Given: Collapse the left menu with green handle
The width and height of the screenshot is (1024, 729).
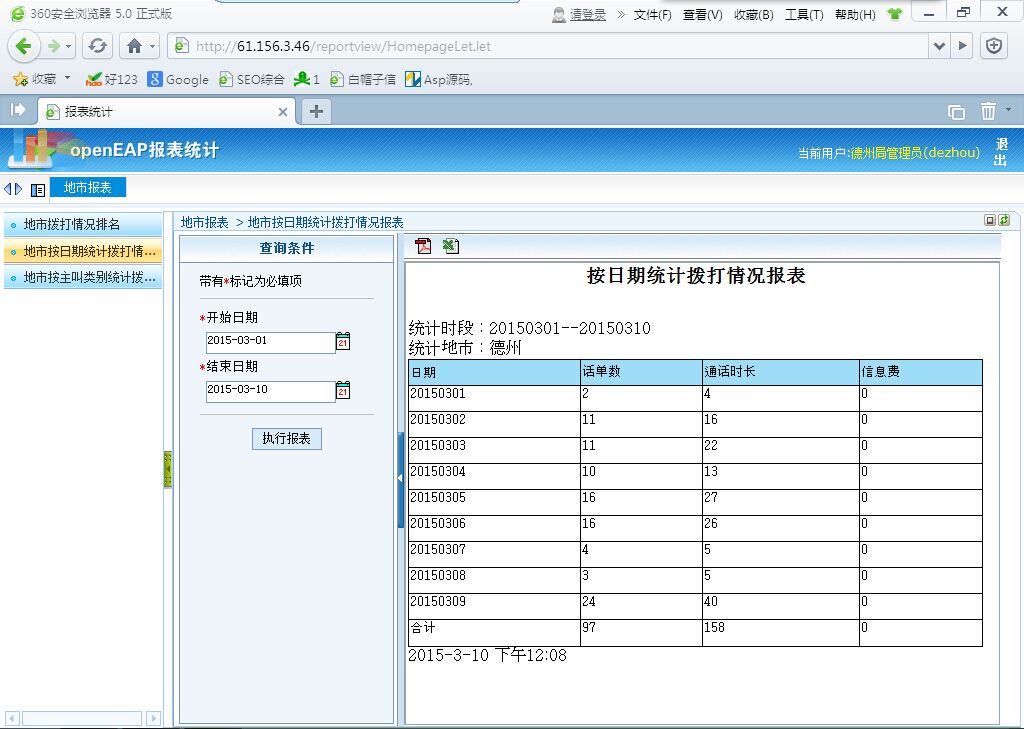Looking at the screenshot, I should (168, 469).
